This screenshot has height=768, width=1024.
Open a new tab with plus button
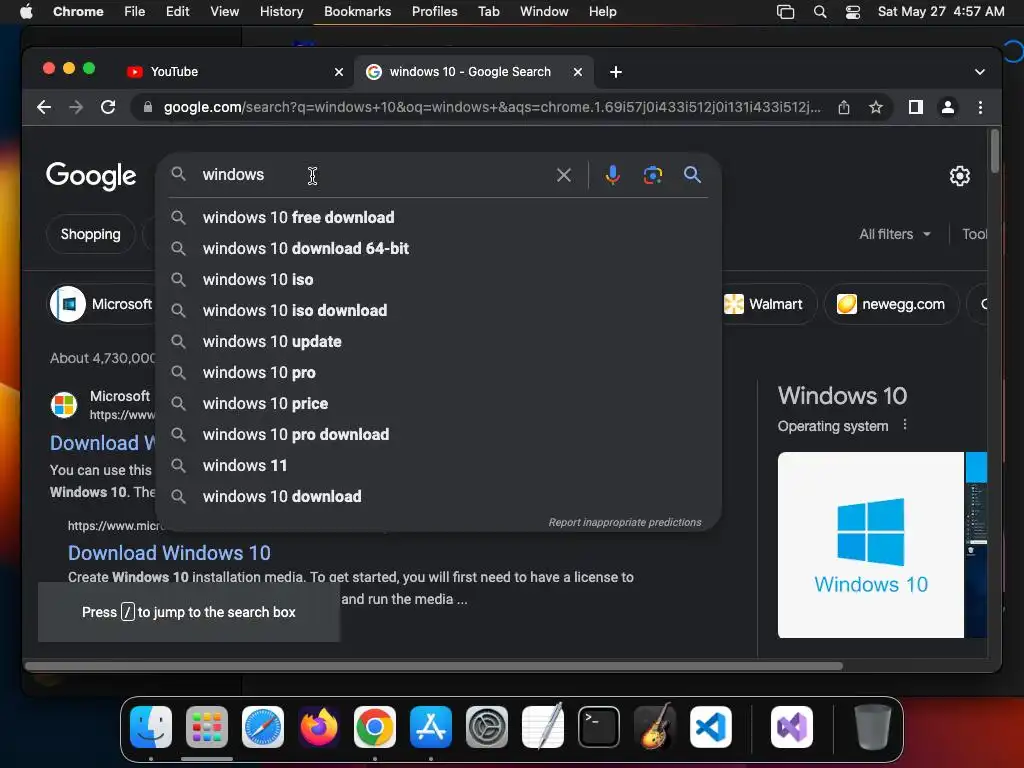click(616, 72)
